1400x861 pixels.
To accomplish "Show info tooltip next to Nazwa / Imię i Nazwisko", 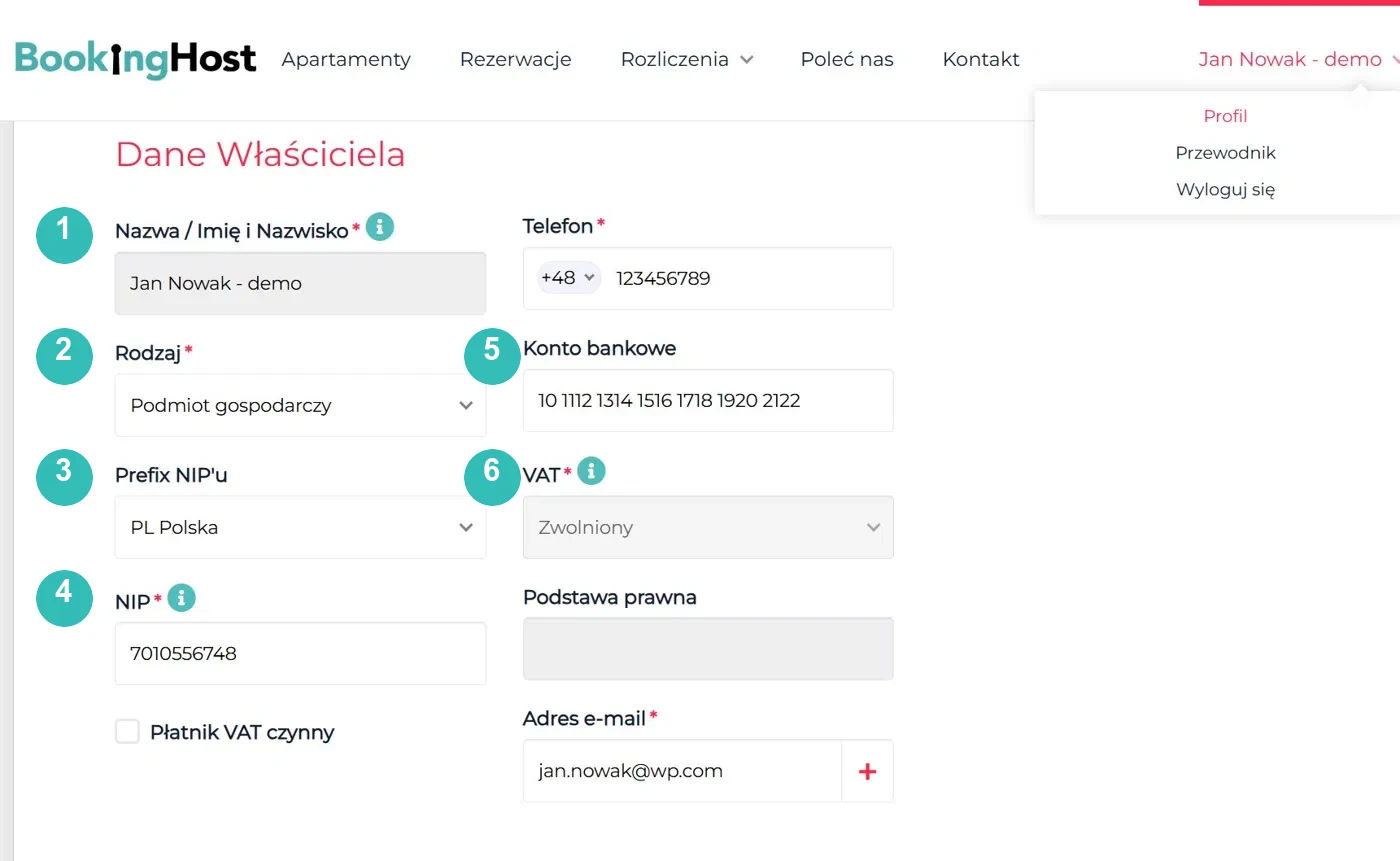I will click(380, 227).
